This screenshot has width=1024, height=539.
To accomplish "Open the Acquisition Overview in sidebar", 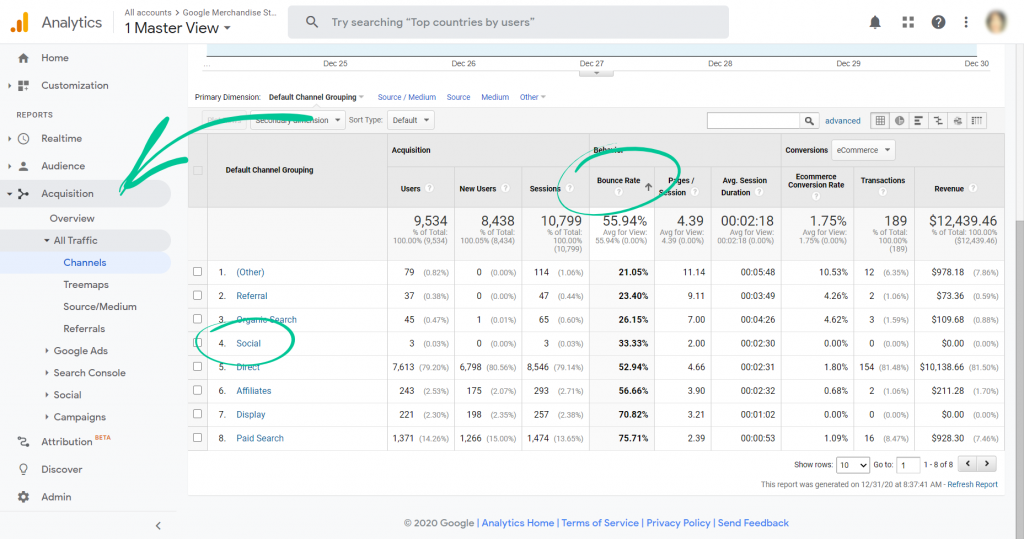I will (72, 218).
